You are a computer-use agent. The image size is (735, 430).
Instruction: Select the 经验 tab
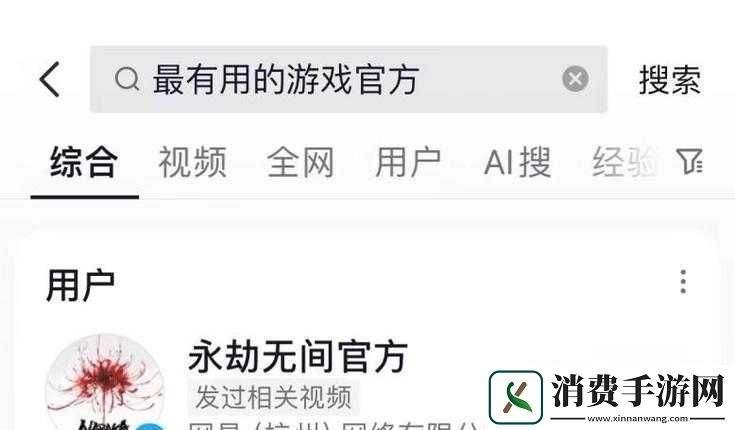point(625,162)
